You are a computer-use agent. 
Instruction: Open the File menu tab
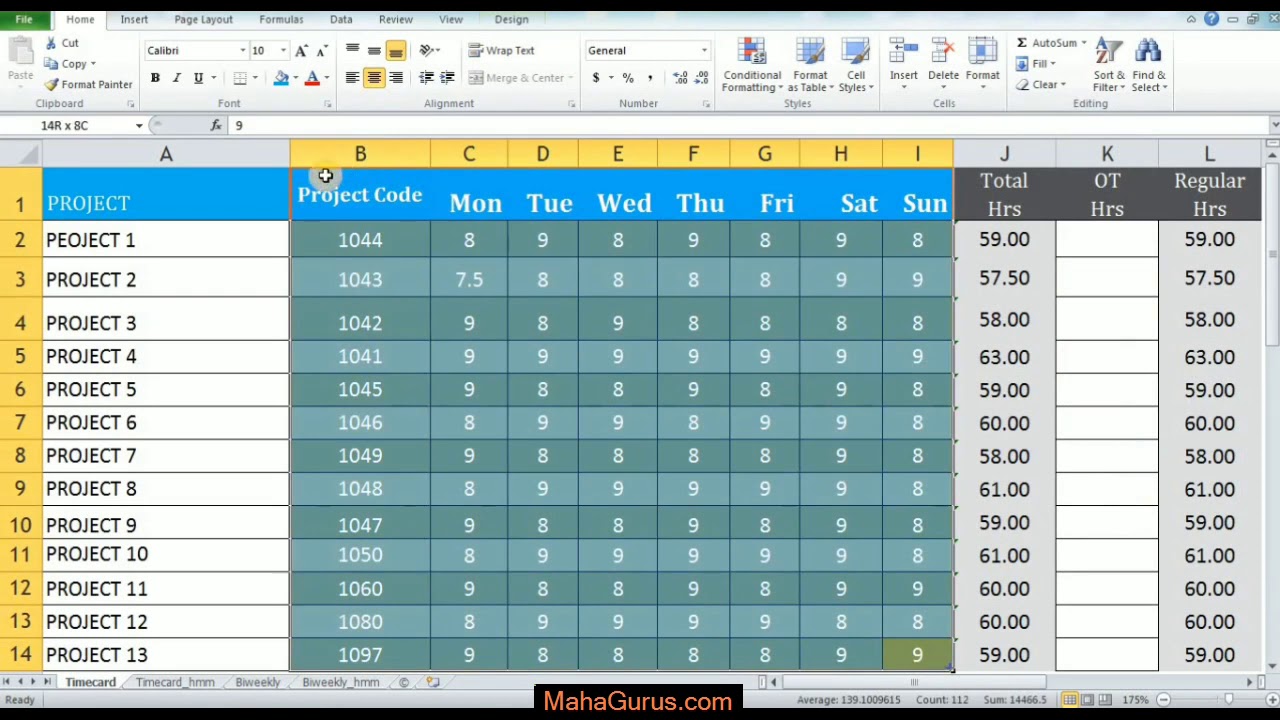pyautogui.click(x=23, y=19)
